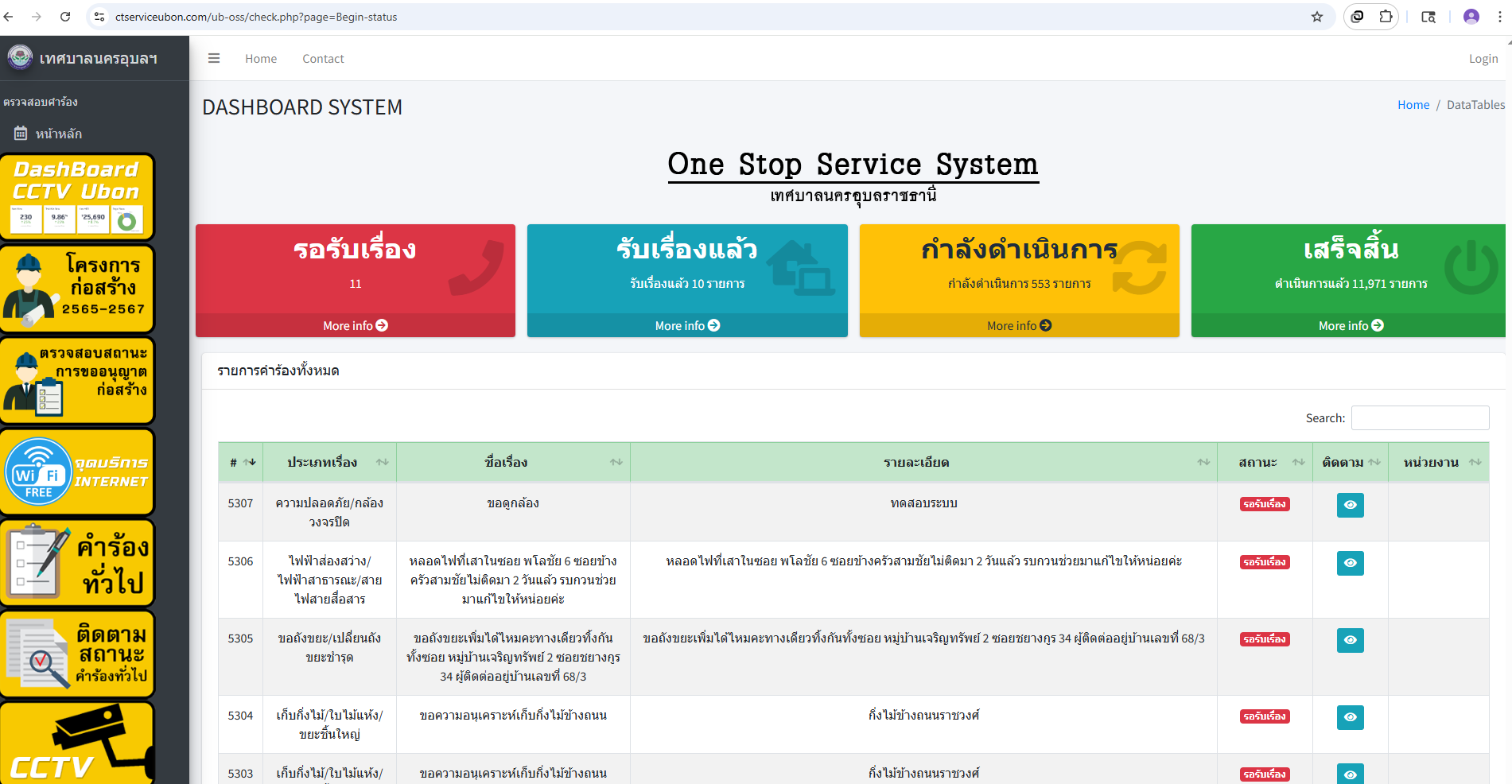Click the municipality logo in sidebar header
Viewport: 1512px width, 784px height.
[19, 57]
